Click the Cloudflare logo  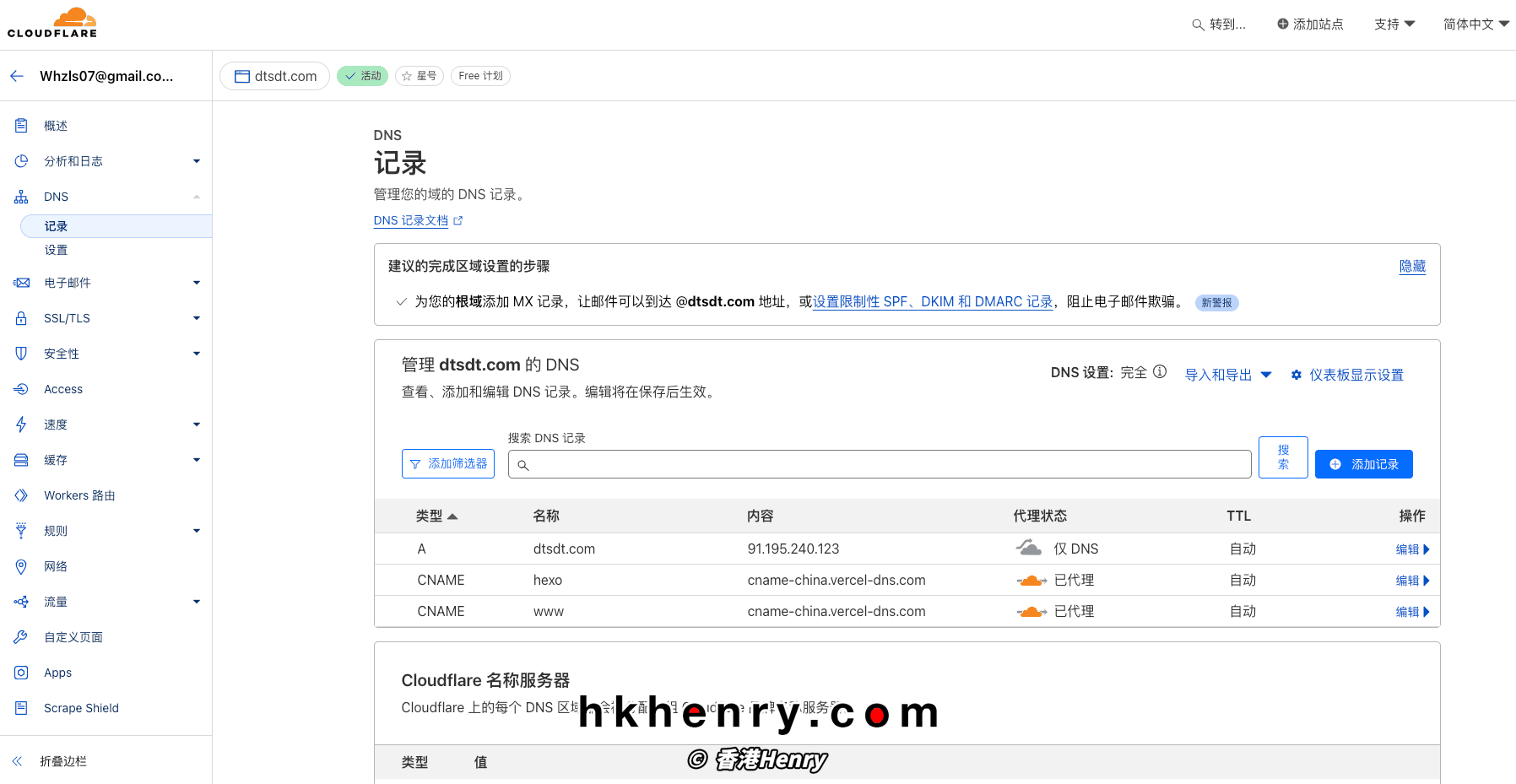click(51, 22)
